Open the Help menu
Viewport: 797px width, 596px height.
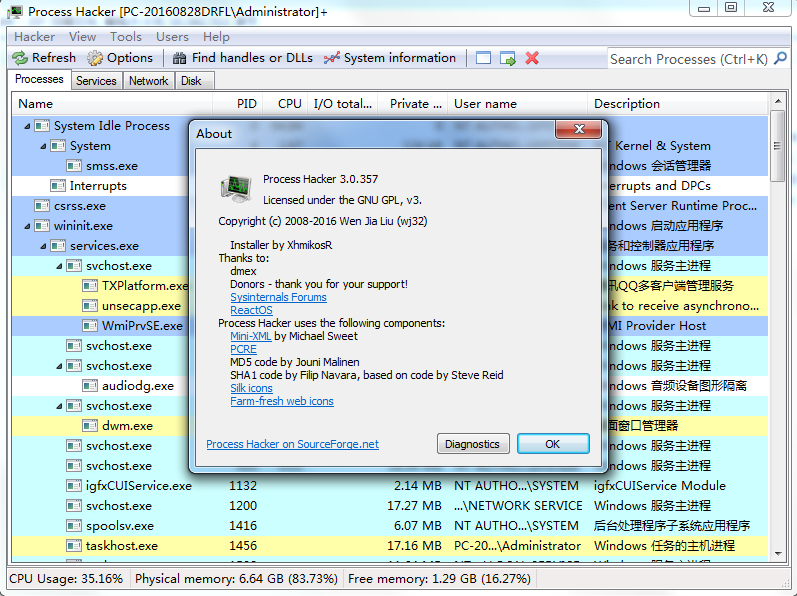click(217, 37)
